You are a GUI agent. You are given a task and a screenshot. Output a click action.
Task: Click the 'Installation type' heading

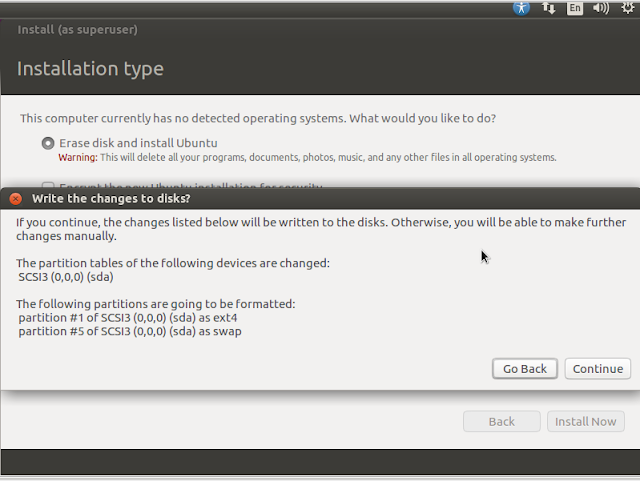click(90, 69)
